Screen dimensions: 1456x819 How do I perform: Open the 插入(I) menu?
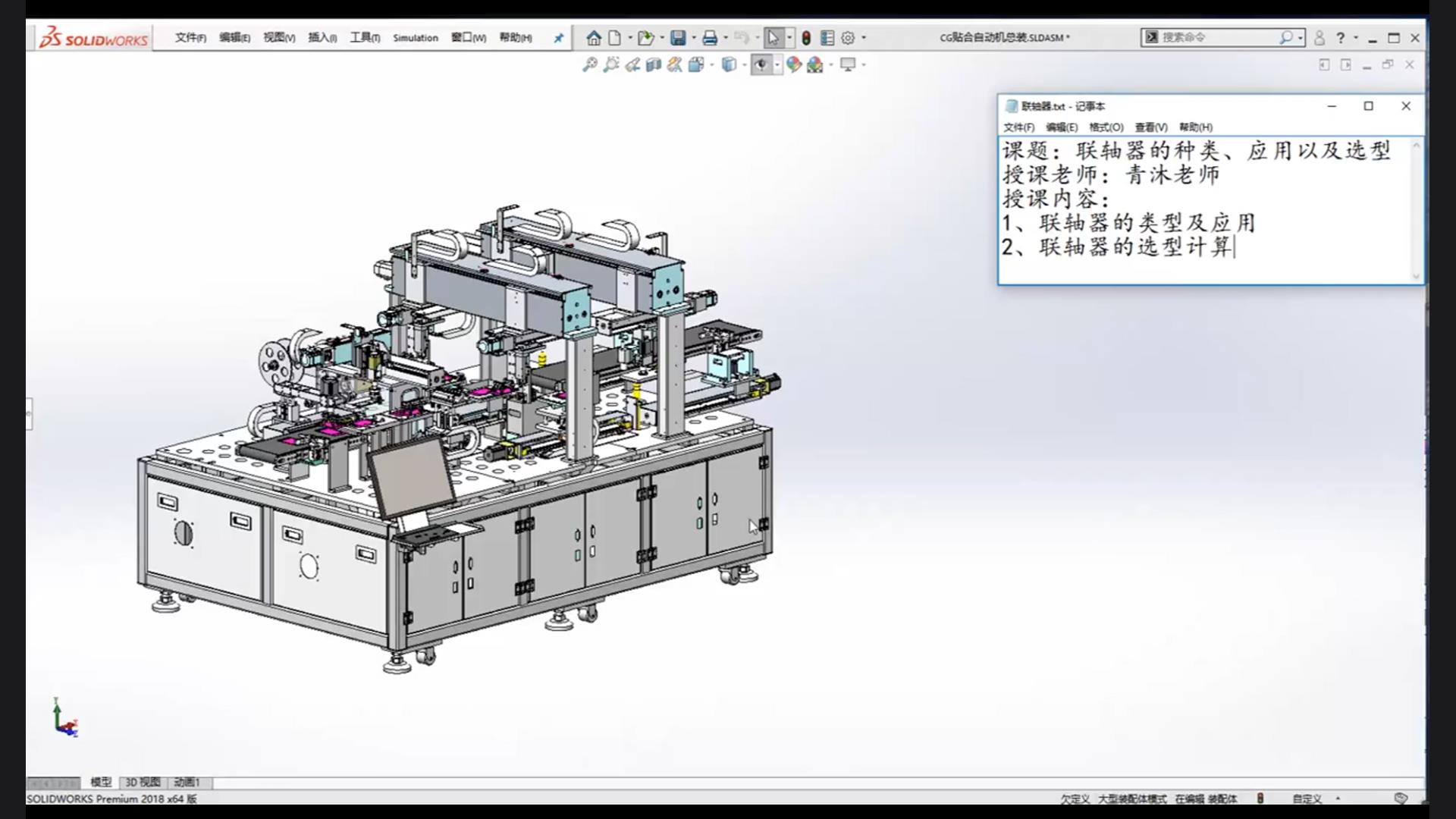(322, 37)
